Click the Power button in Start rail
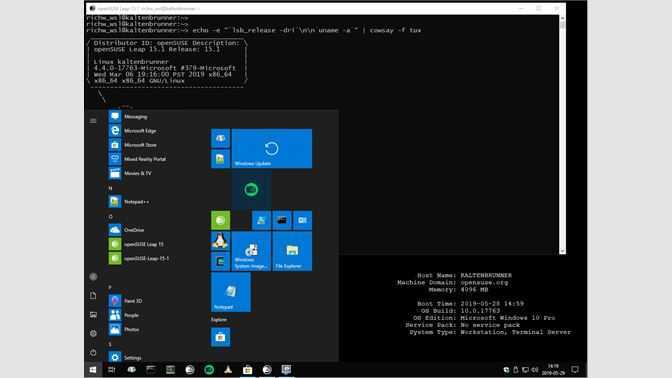672x378 pixels. (93, 352)
